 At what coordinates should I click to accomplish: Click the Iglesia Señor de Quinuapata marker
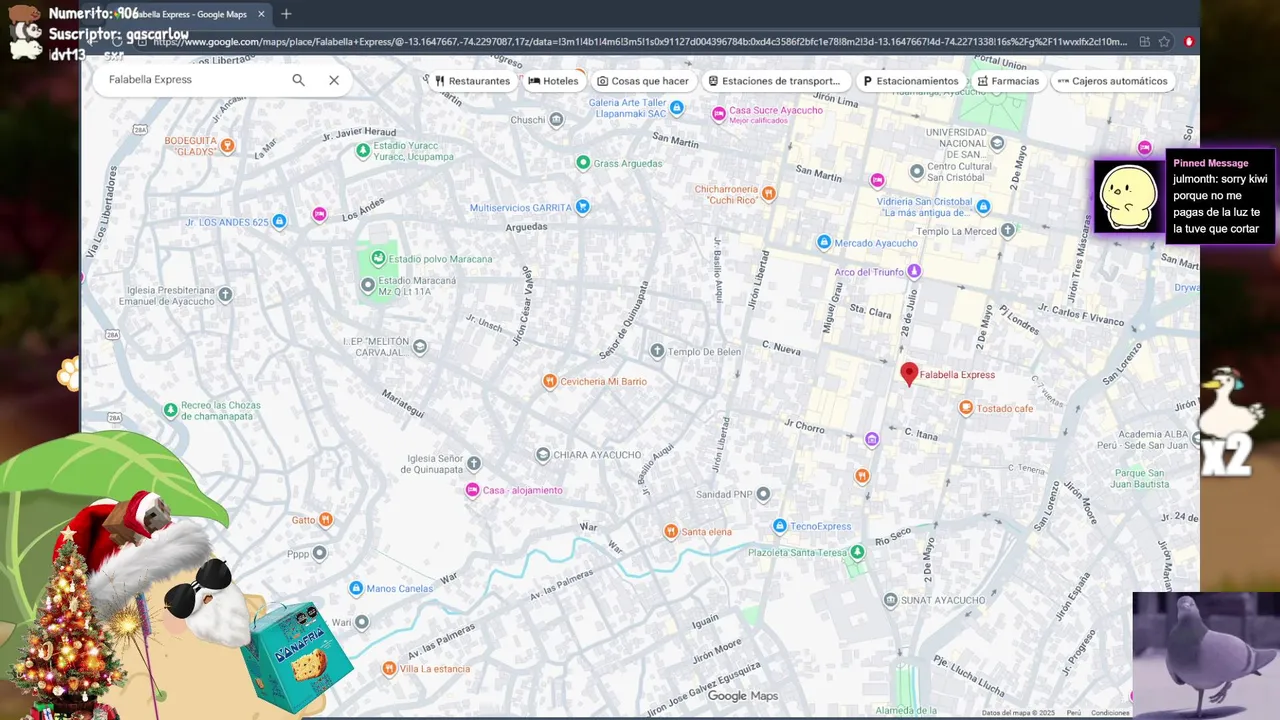pos(474,464)
